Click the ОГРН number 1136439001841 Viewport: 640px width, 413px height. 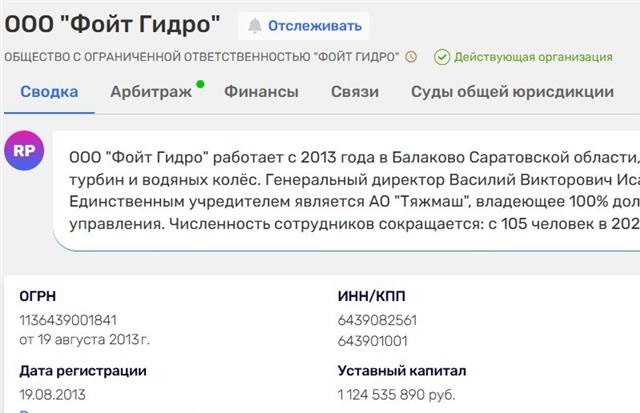pos(69,320)
